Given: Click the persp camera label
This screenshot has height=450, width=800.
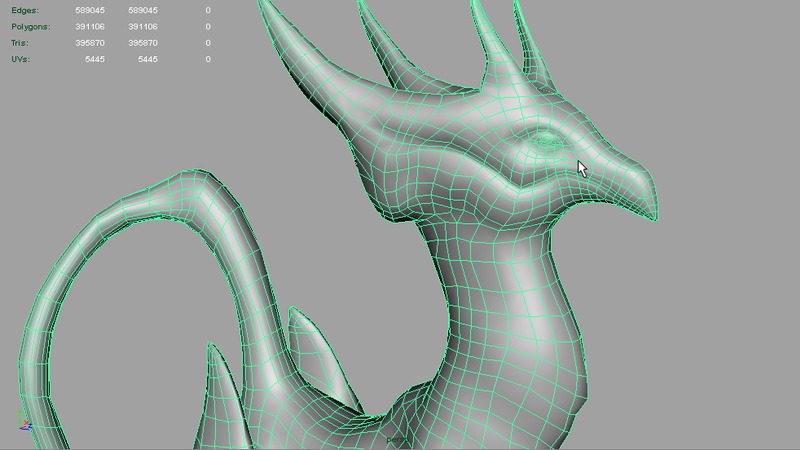Looking at the screenshot, I should [x=397, y=439].
